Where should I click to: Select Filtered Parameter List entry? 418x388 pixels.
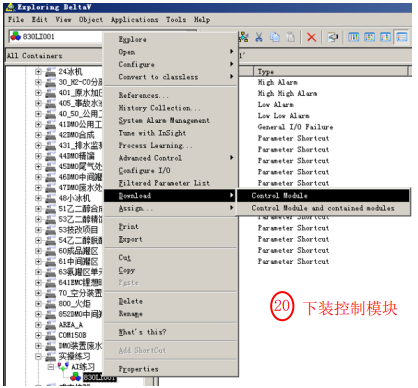point(171,183)
